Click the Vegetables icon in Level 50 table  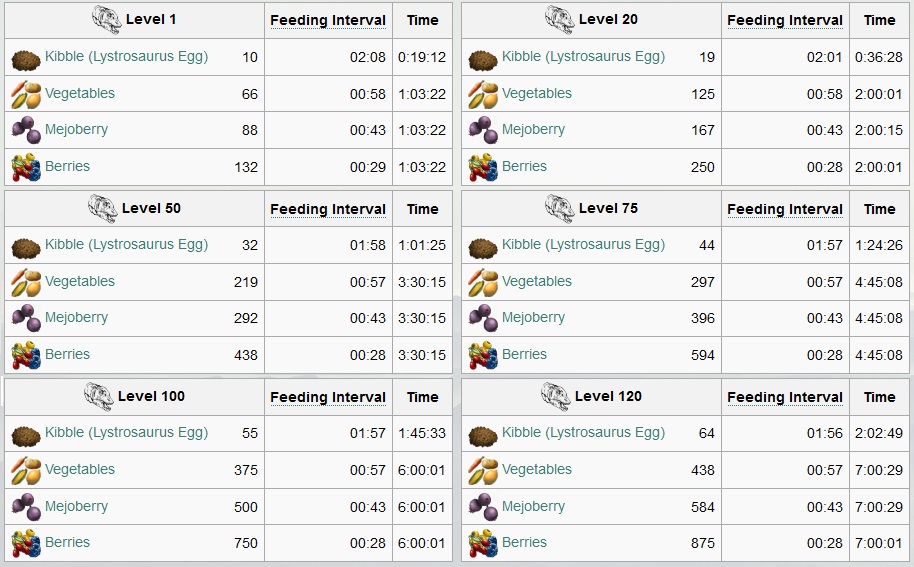26,282
